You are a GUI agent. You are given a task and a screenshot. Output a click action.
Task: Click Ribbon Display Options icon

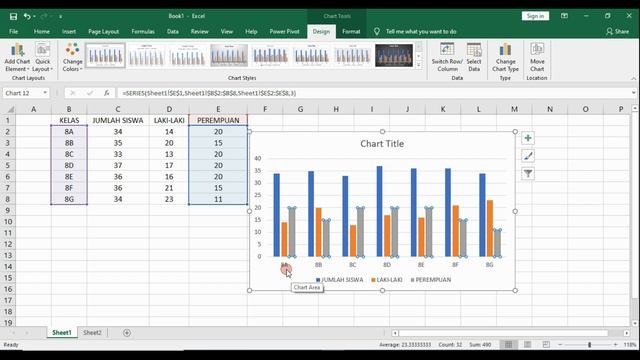pos(564,16)
